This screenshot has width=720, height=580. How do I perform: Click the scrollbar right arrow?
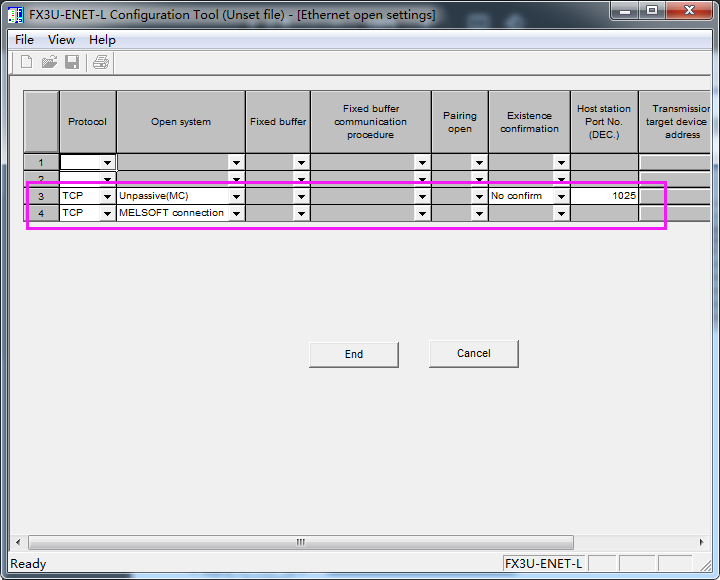(702, 542)
